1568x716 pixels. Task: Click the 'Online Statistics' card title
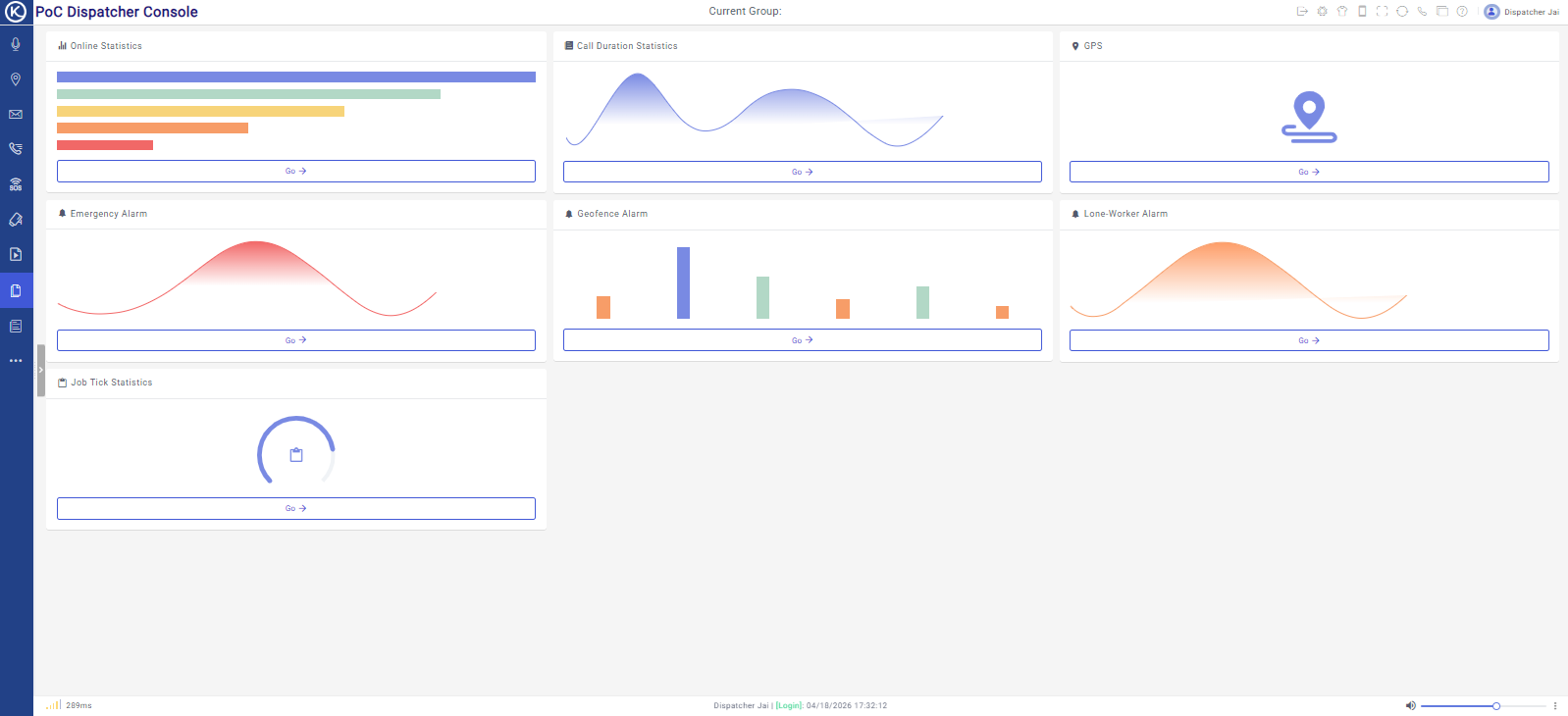pos(106,46)
